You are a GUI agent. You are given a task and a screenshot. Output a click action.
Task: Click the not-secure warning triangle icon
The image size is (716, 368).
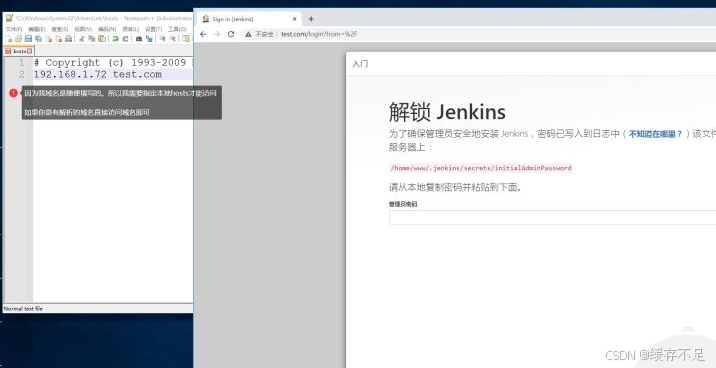click(x=248, y=34)
